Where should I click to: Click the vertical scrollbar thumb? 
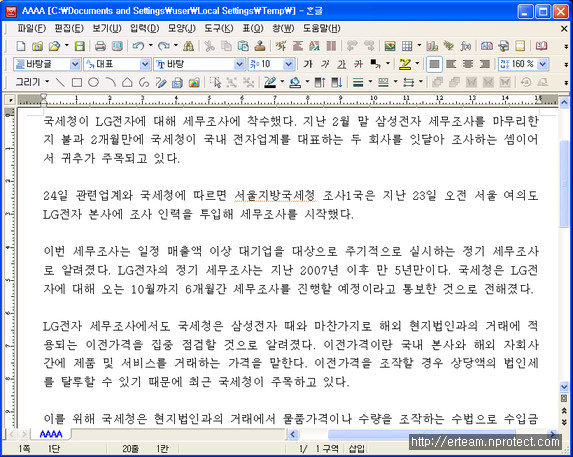(x=564, y=184)
